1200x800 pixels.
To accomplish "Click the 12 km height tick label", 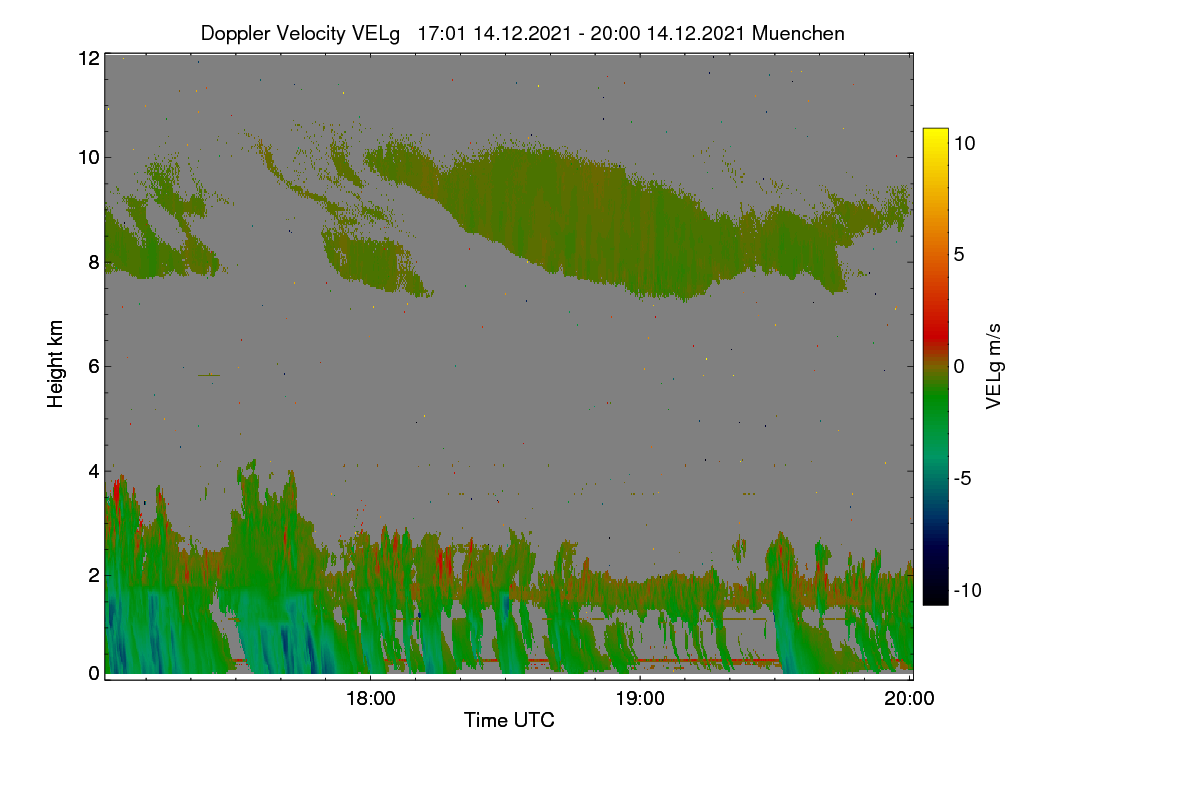I will click(x=88, y=58).
